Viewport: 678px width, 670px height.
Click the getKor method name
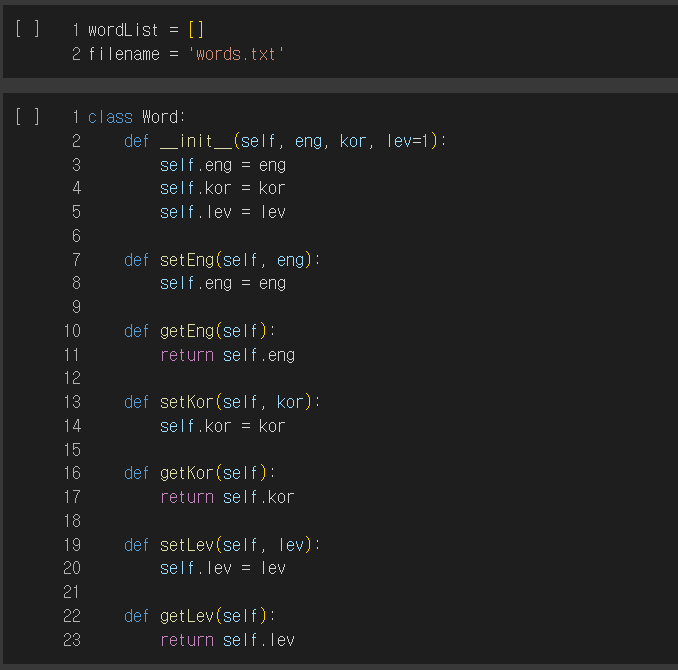187,473
